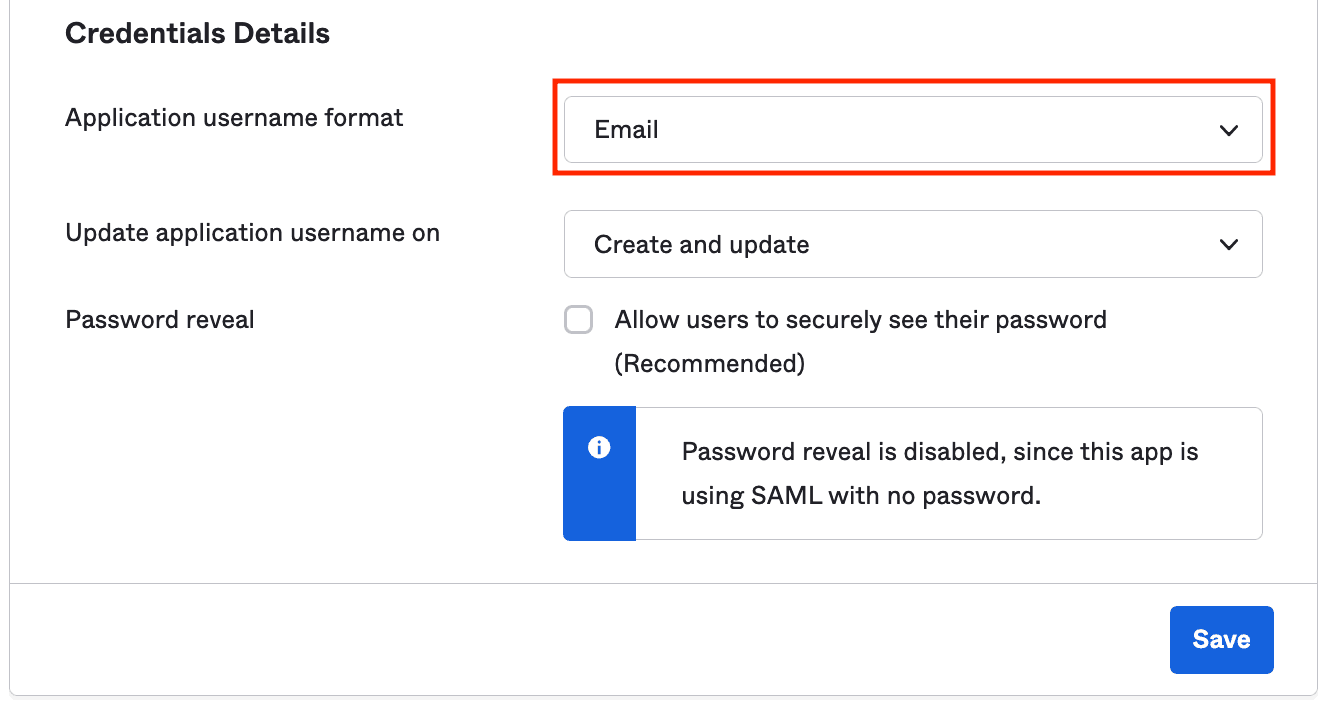Click inside the red-outlined username format field
The height and width of the screenshot is (710, 1332).
tap(913, 129)
